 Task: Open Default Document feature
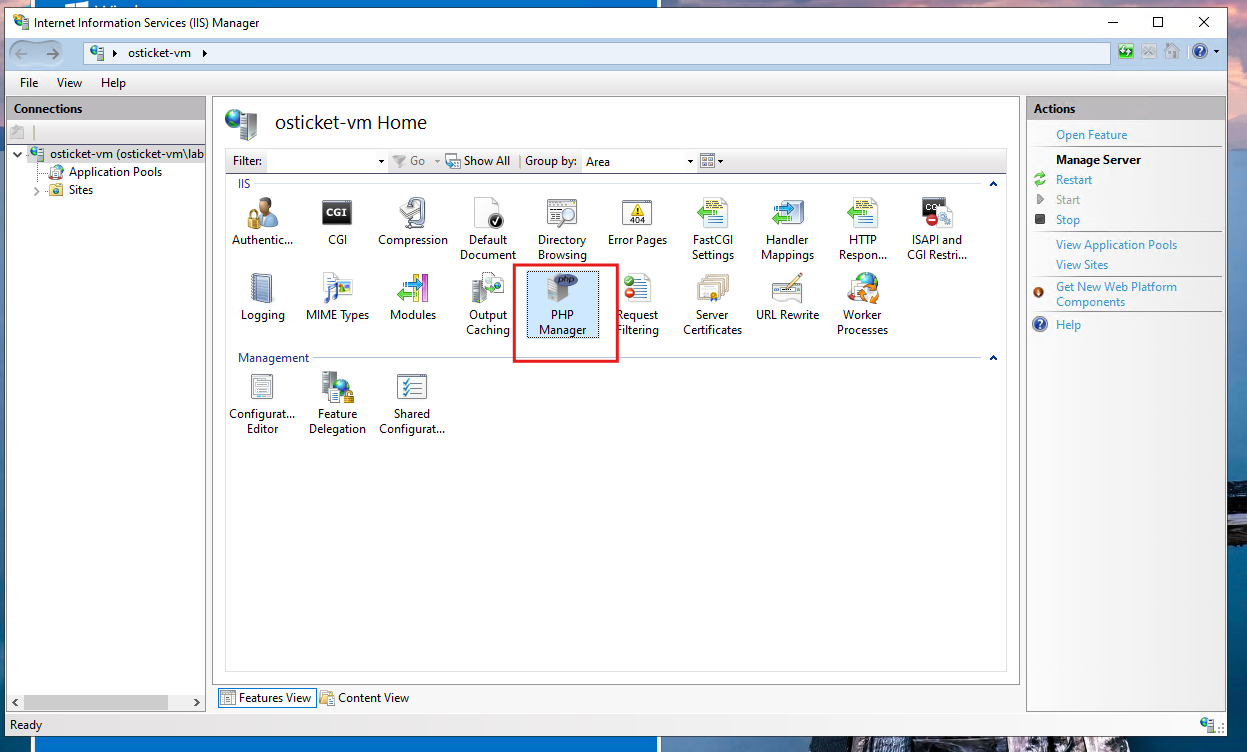488,229
